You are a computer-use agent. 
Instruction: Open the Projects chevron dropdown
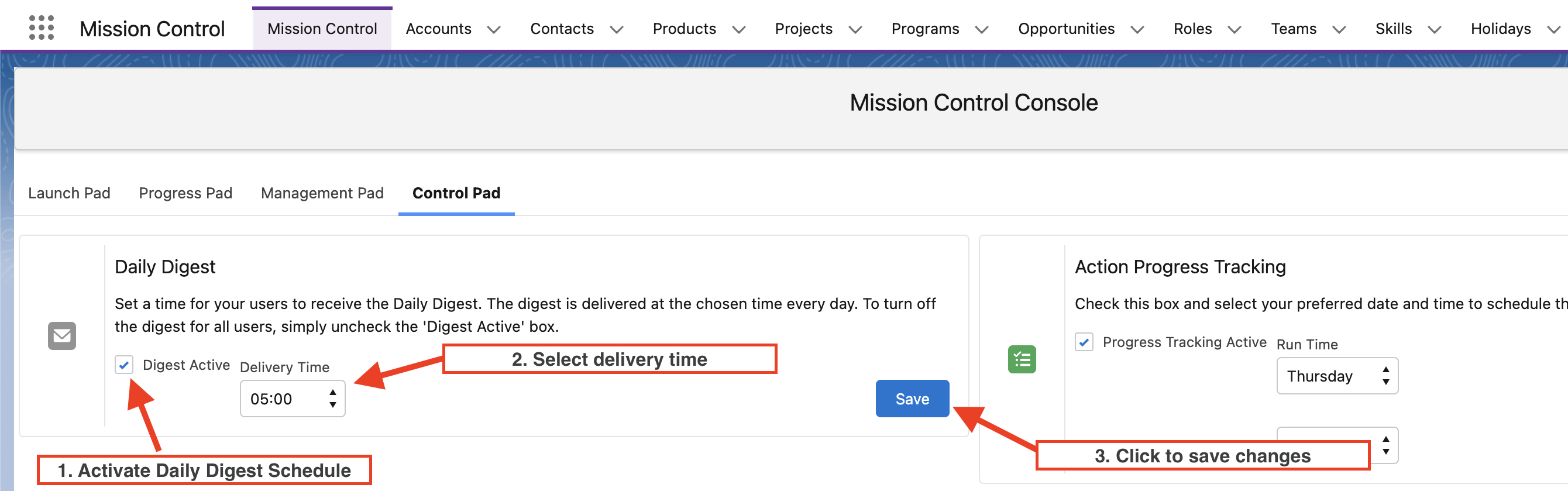point(855,29)
